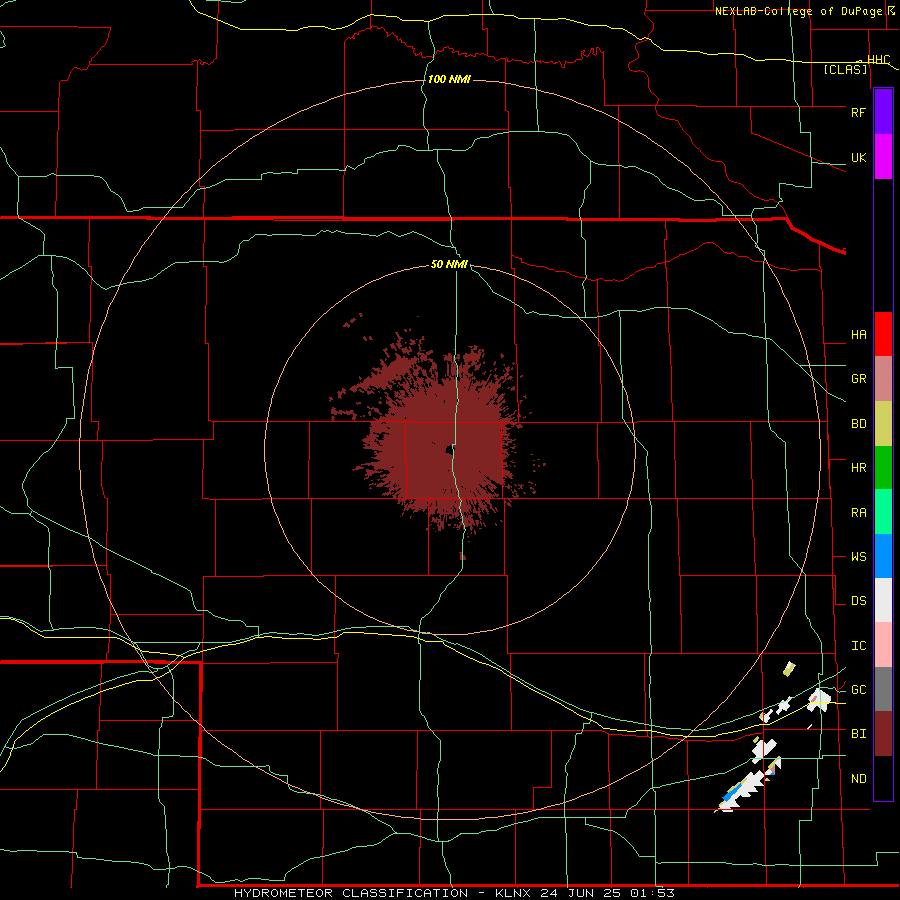Viewport: 900px width, 900px height.
Task: Click the ND black legend swatch
Action: [883, 778]
